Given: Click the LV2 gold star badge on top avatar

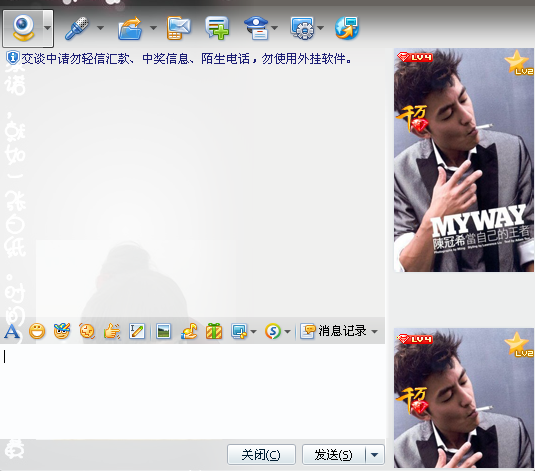Looking at the screenshot, I should tap(518, 63).
